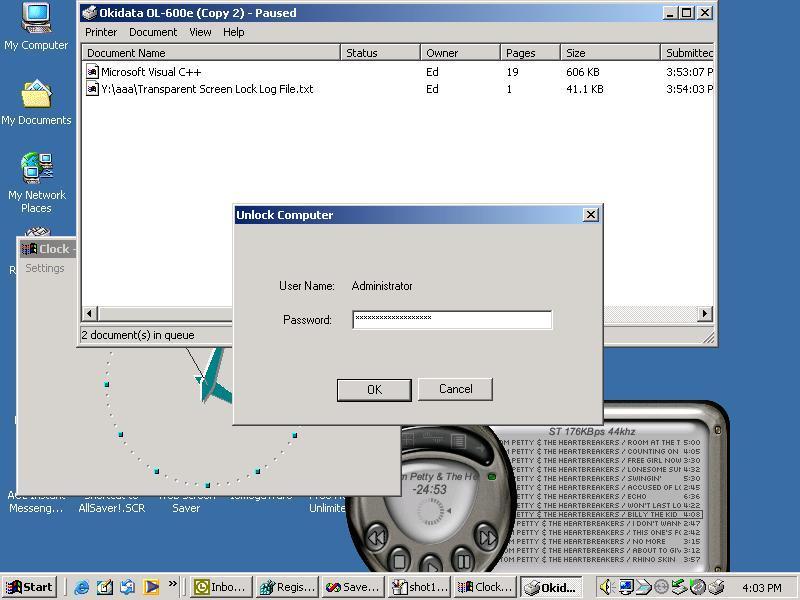Viewport: 800px width, 600px height.
Task: Click the Okidata printer title bar icon
Action: (89, 13)
